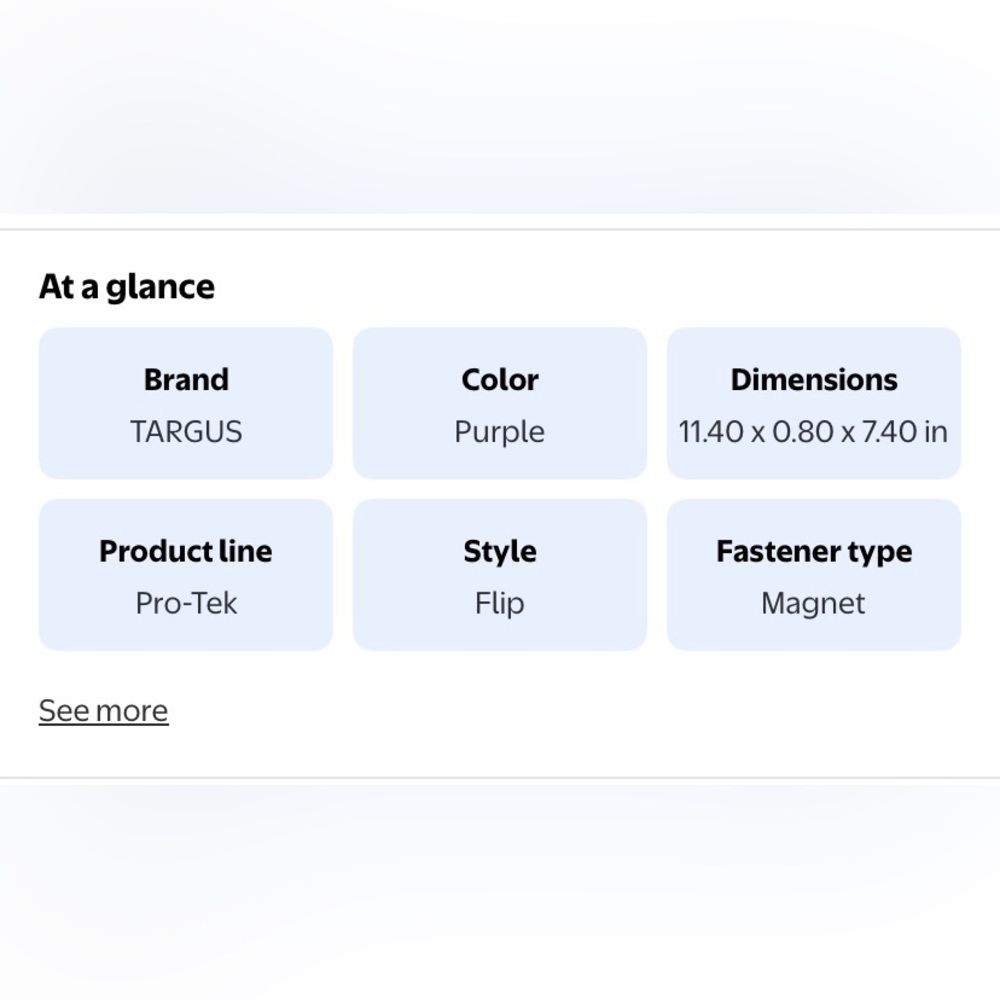Open the Style spec card
The width and height of the screenshot is (1000, 1000).
(500, 575)
